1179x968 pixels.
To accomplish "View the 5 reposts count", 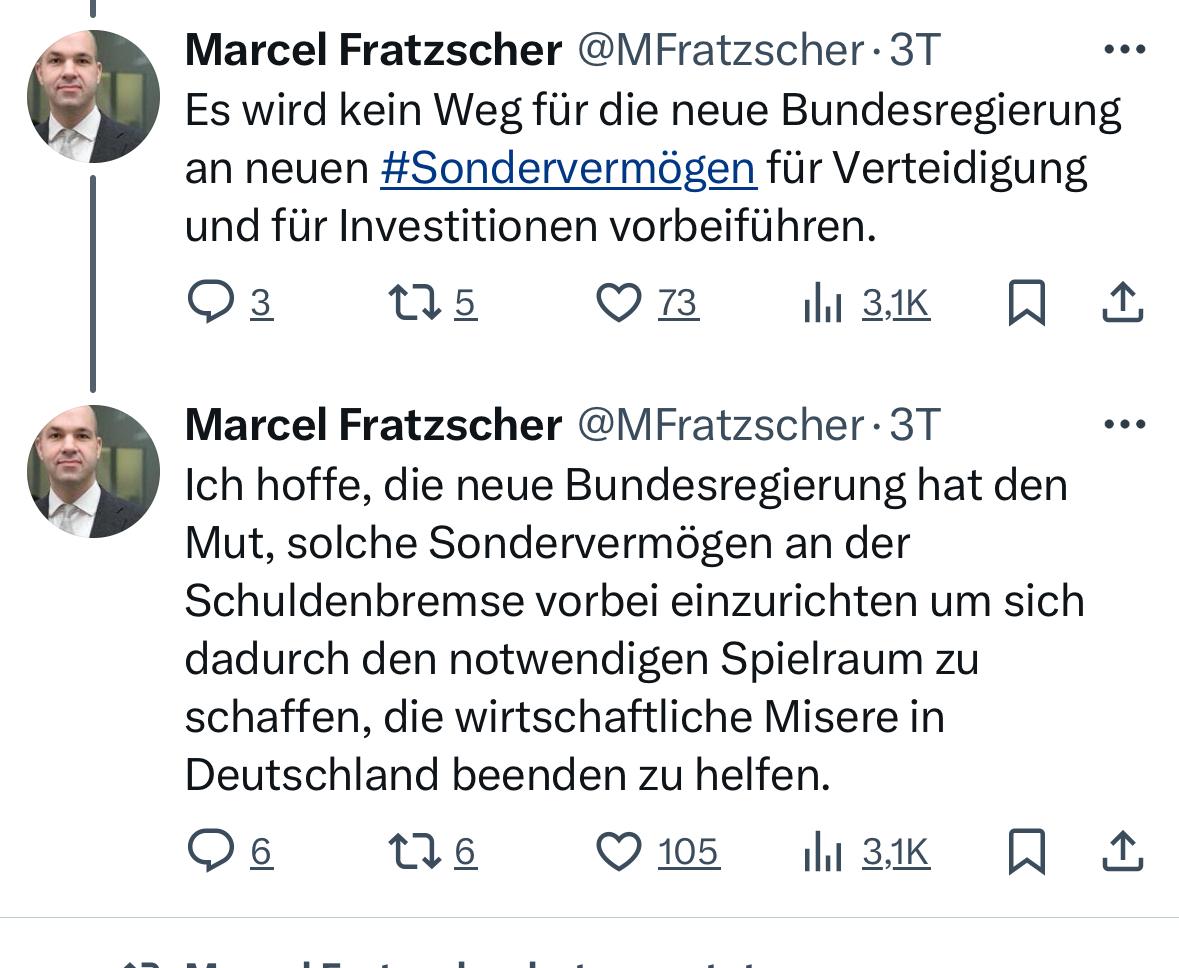I will tap(466, 302).
